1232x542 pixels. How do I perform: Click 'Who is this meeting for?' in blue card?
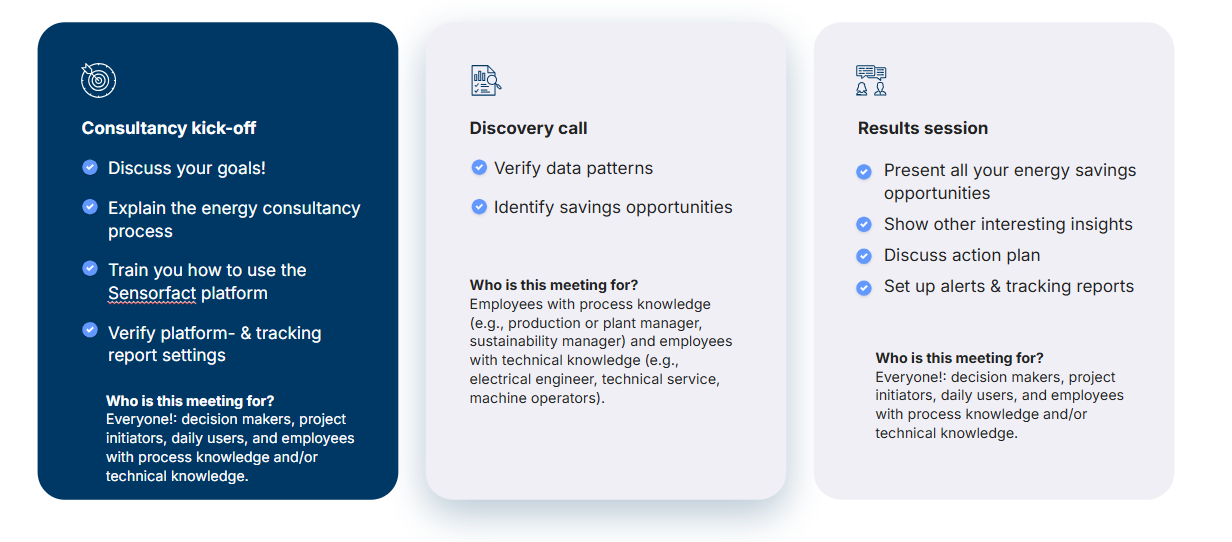pyautogui.click(x=190, y=401)
